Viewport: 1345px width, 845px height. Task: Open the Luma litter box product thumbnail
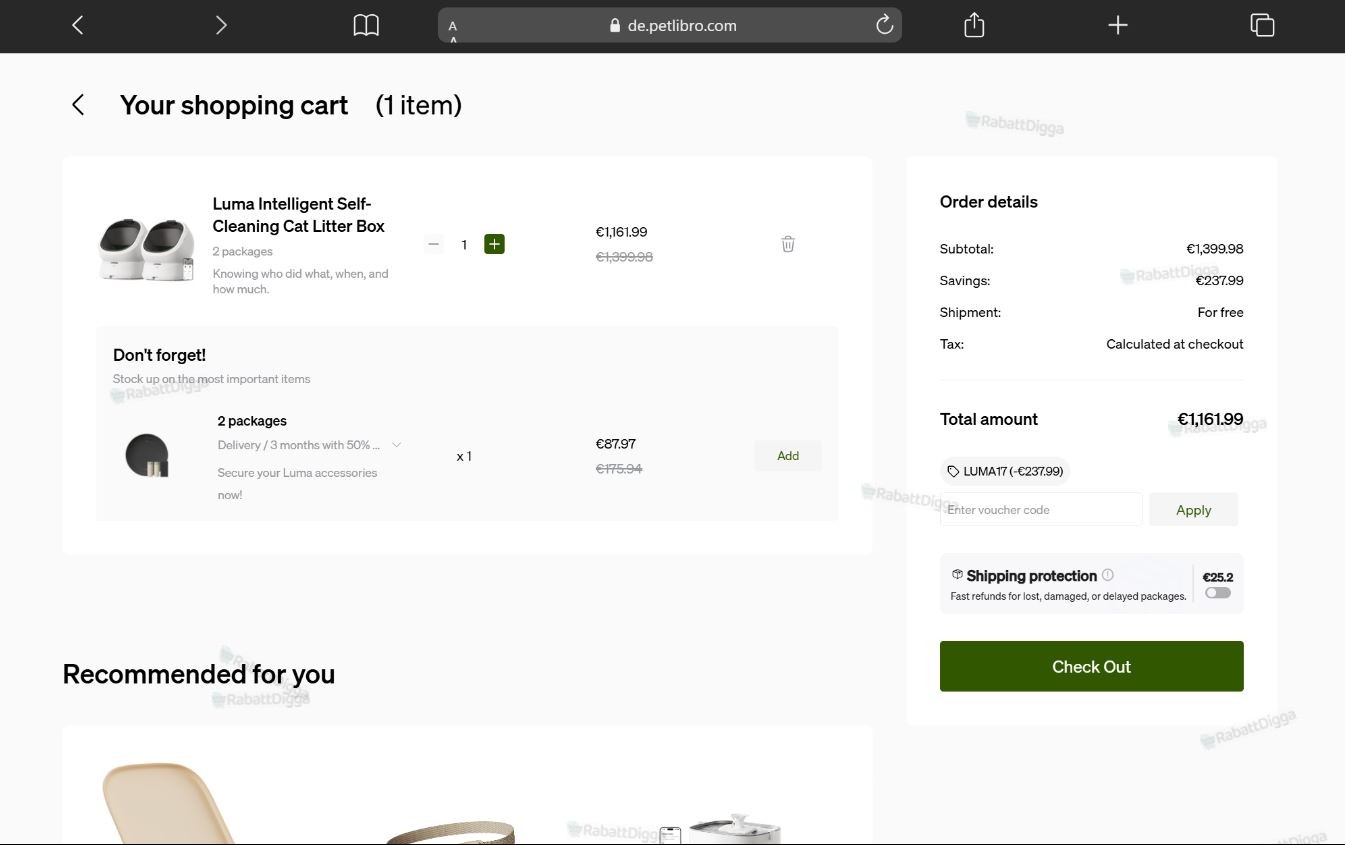(x=146, y=250)
